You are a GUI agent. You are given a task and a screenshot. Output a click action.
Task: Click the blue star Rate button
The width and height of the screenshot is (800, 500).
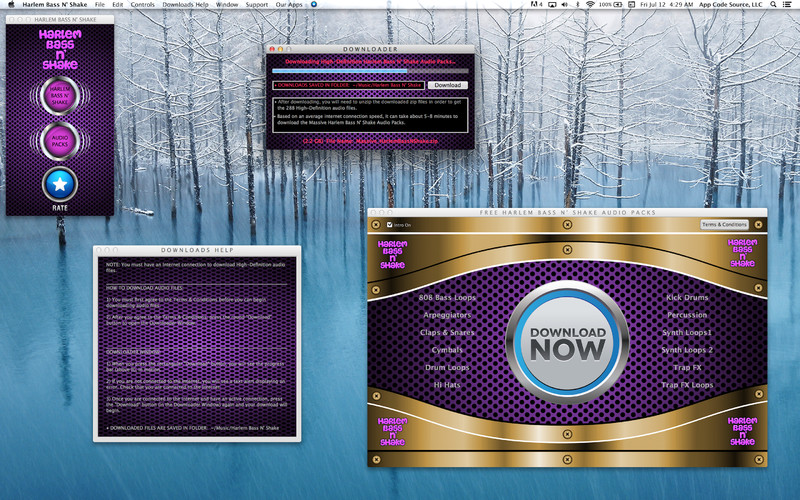60,184
